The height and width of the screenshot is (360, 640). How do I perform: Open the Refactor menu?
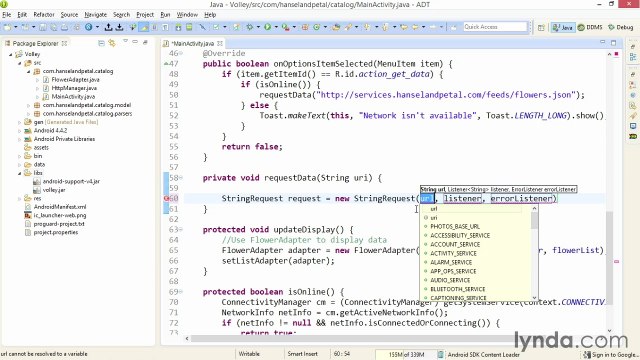[44, 15]
